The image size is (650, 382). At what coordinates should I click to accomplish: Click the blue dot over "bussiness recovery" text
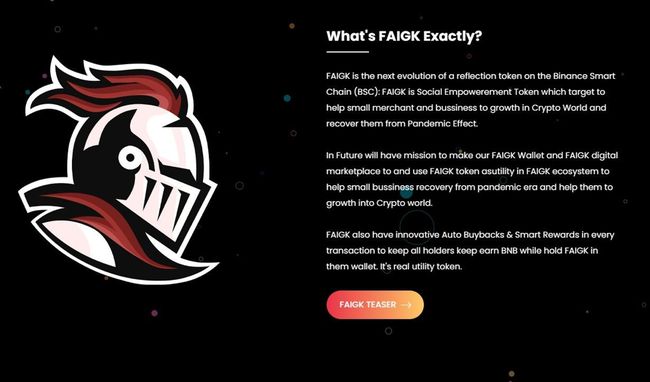407,192
